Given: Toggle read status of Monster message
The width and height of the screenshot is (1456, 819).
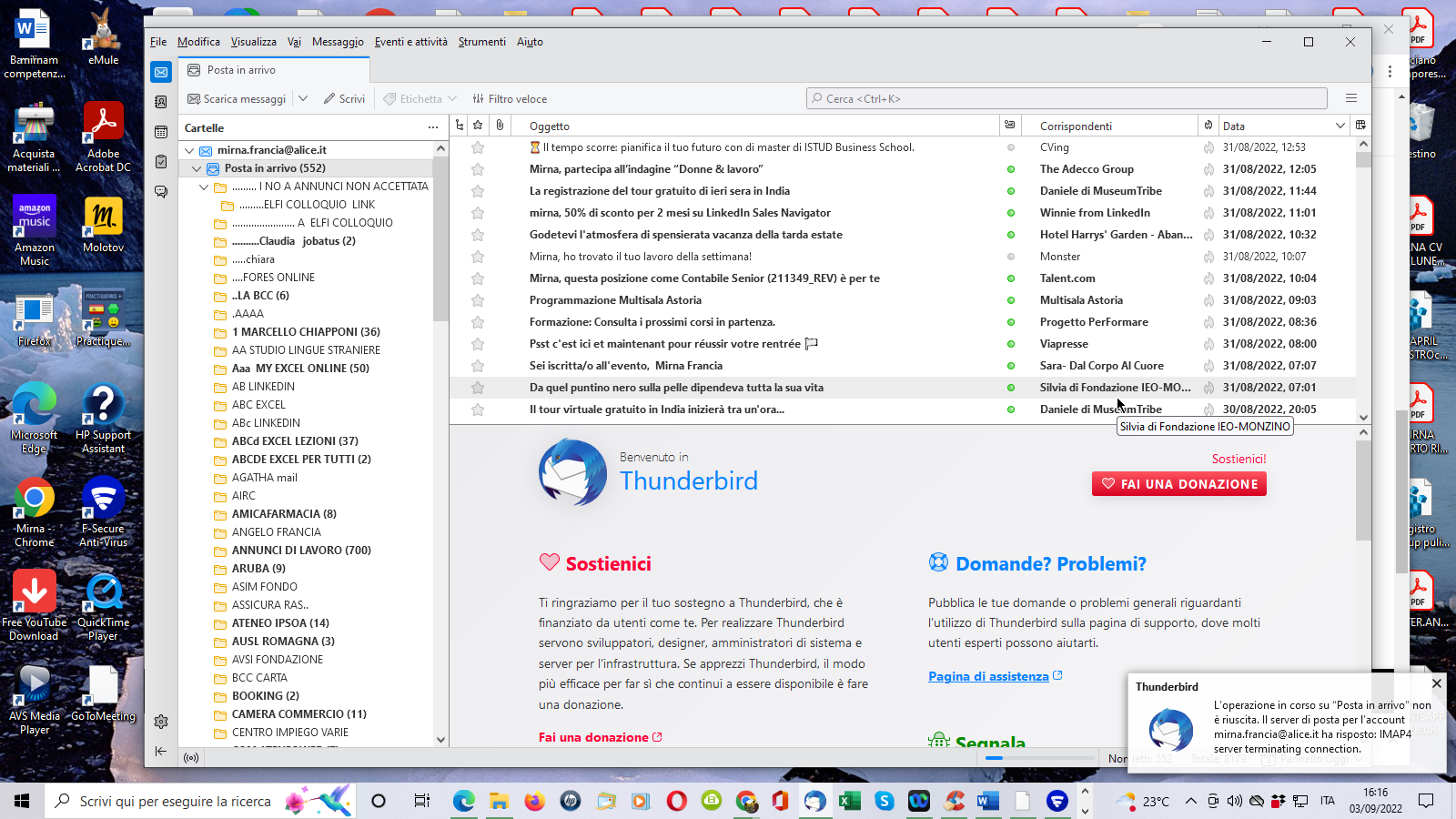Looking at the screenshot, I should pos(1010,257).
